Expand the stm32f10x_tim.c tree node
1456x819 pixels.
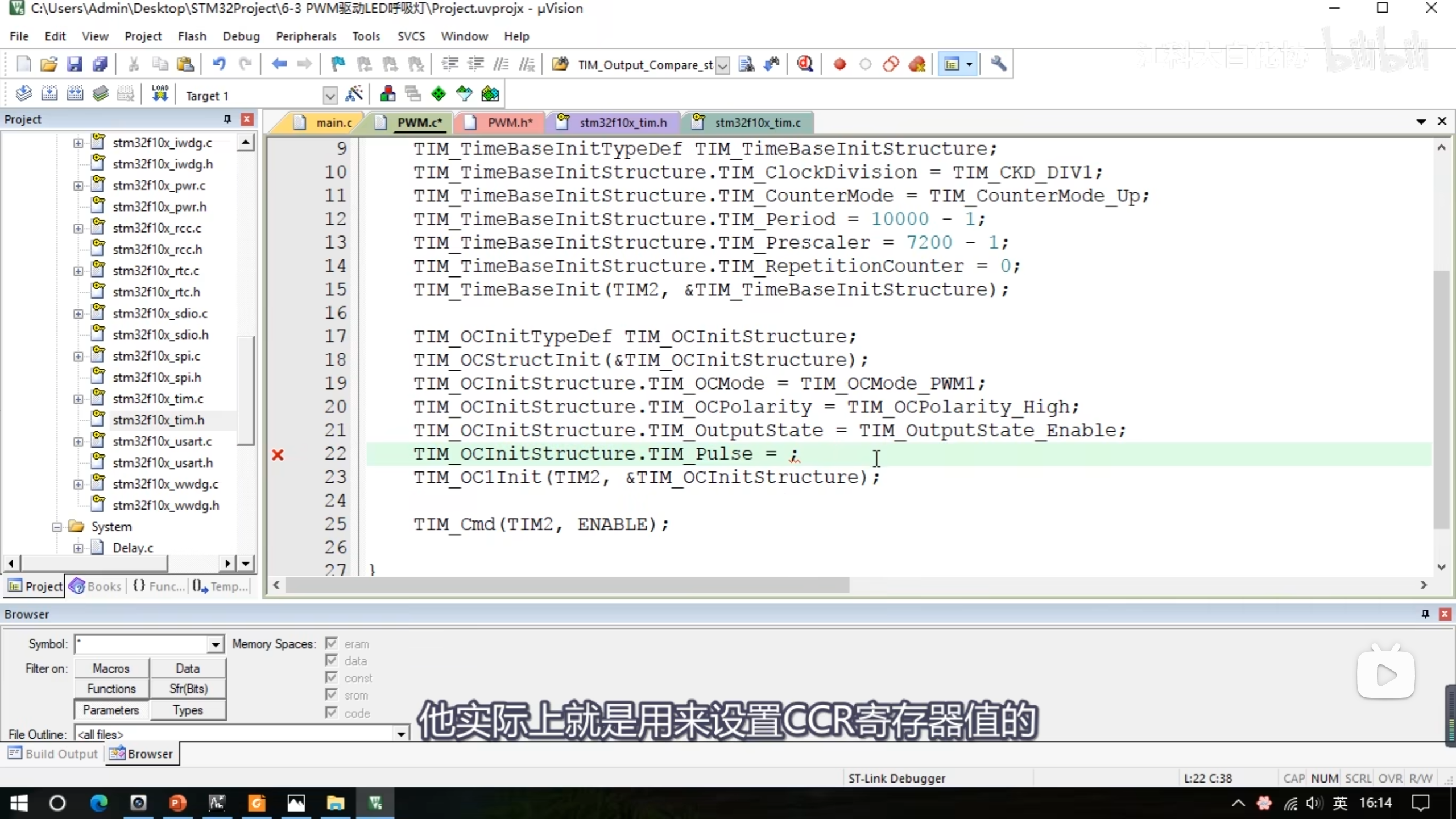78,399
